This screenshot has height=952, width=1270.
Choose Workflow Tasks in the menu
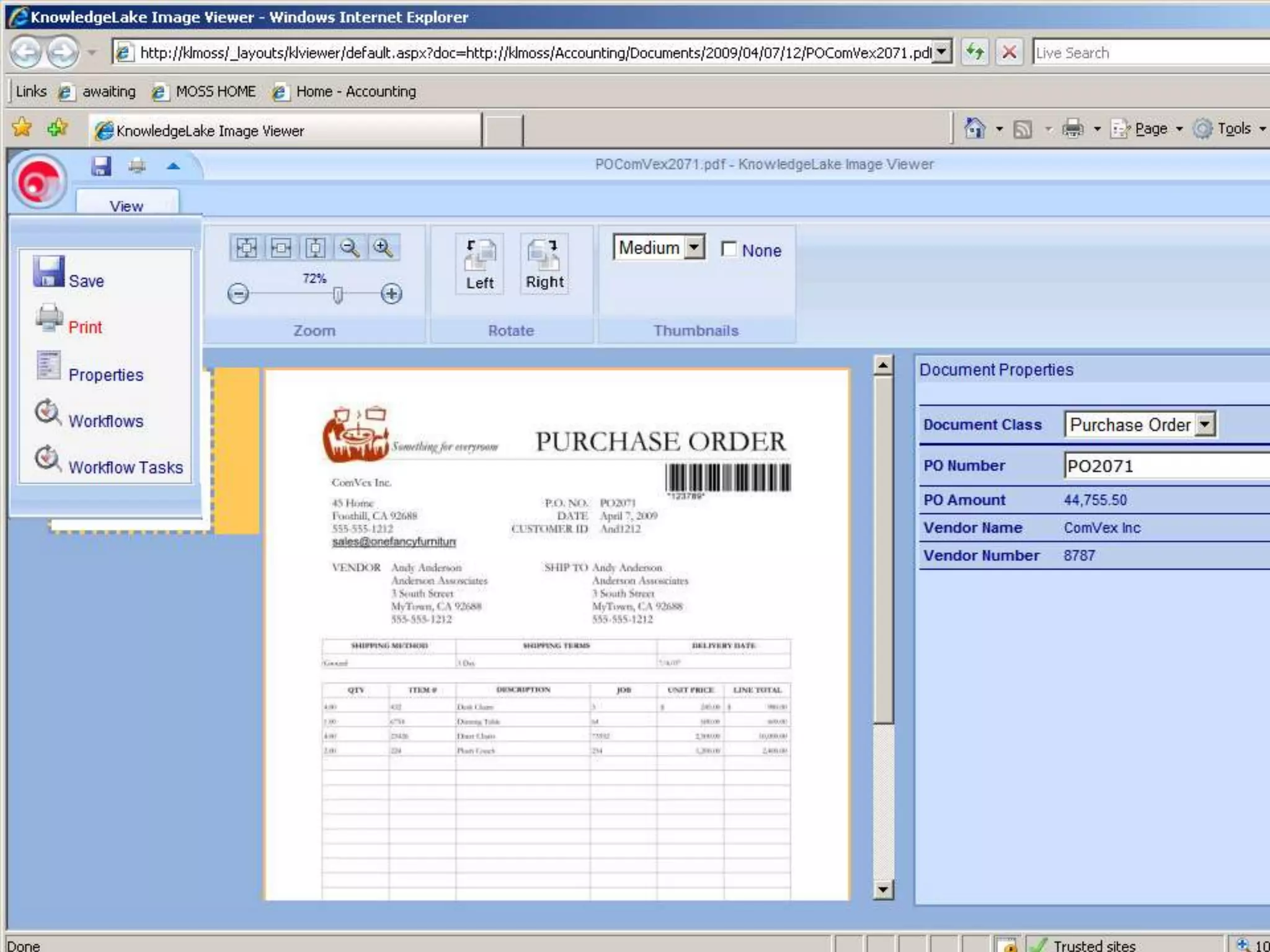125,467
